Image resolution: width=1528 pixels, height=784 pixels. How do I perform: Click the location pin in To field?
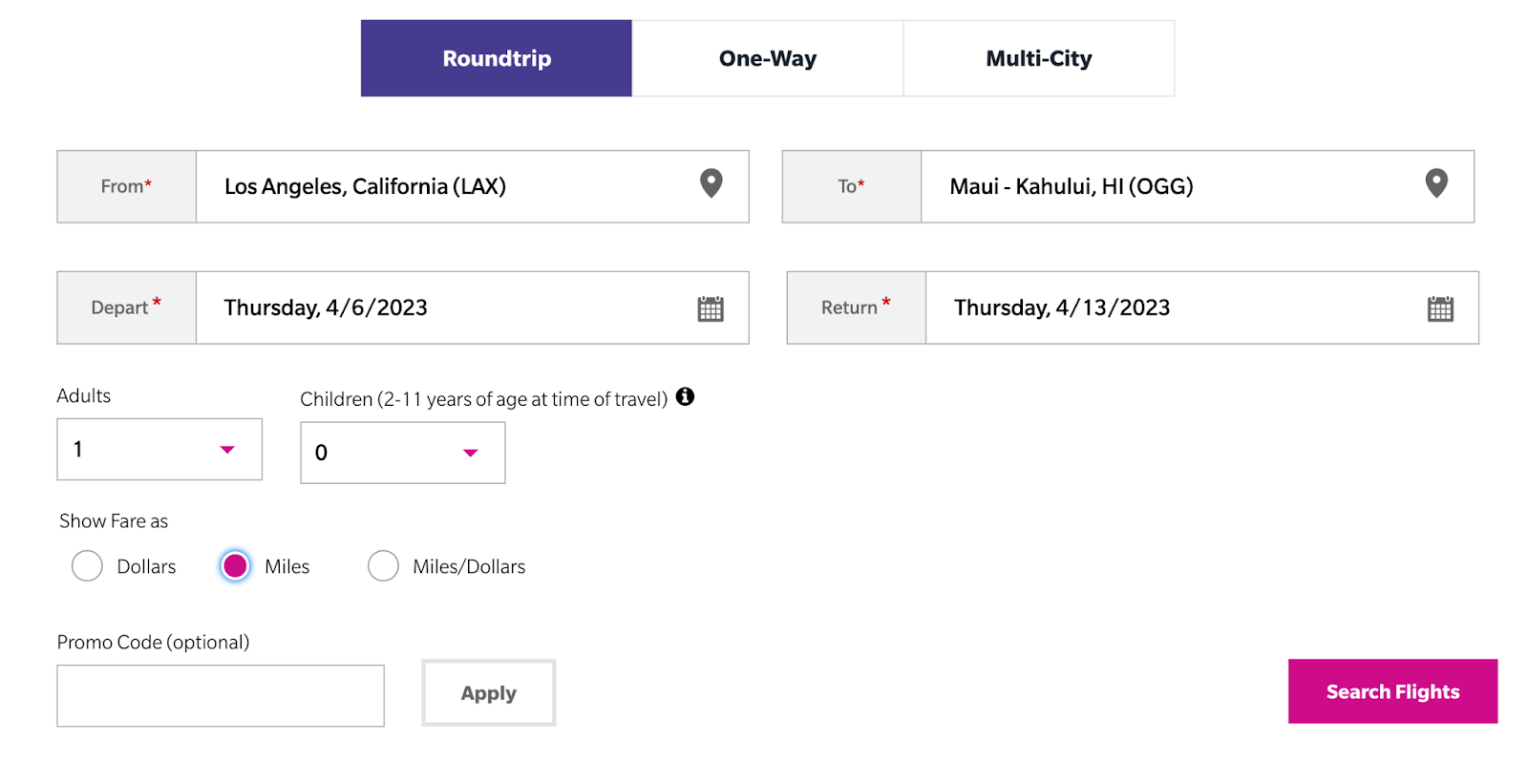click(1436, 182)
